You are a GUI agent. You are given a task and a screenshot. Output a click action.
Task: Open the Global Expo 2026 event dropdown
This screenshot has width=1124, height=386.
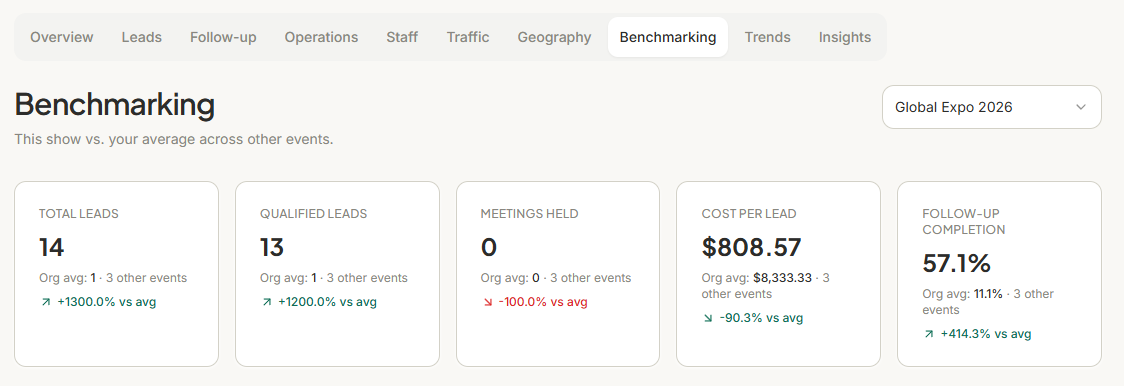(x=991, y=107)
